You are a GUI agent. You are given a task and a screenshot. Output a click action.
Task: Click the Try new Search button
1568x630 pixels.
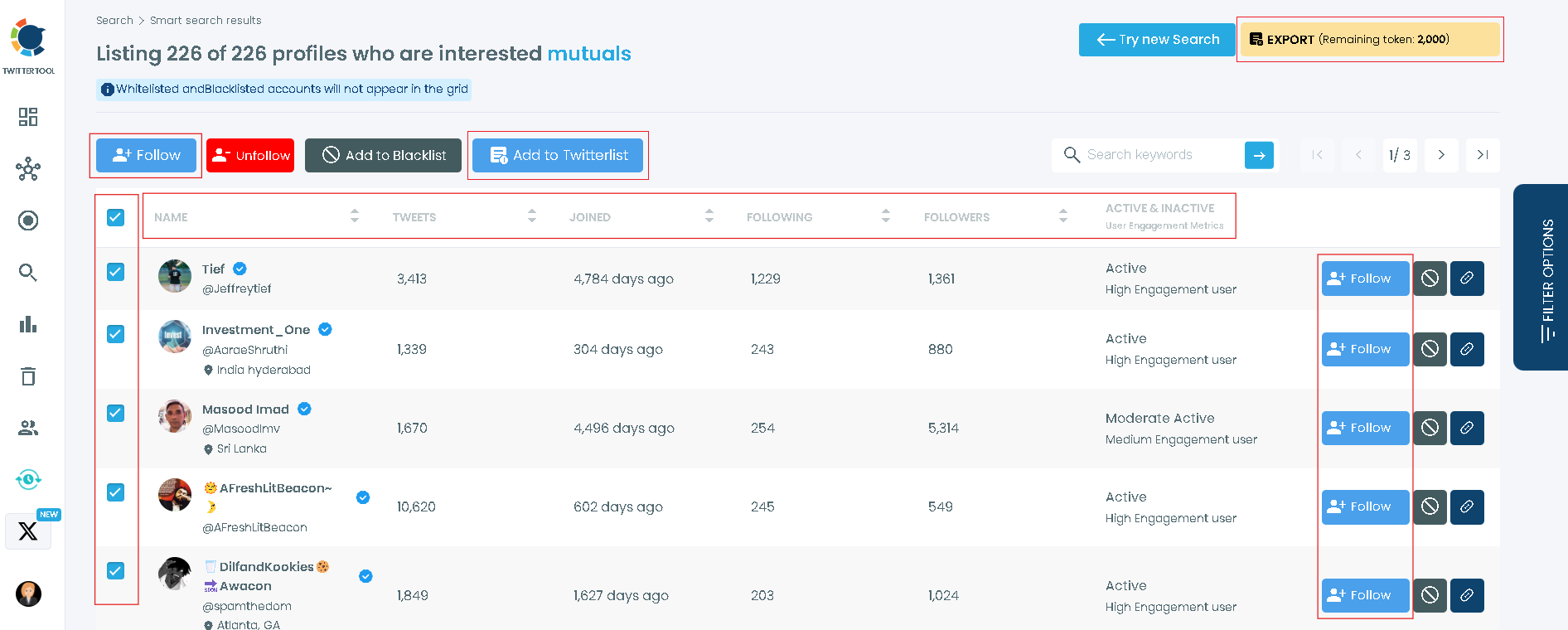point(1157,40)
